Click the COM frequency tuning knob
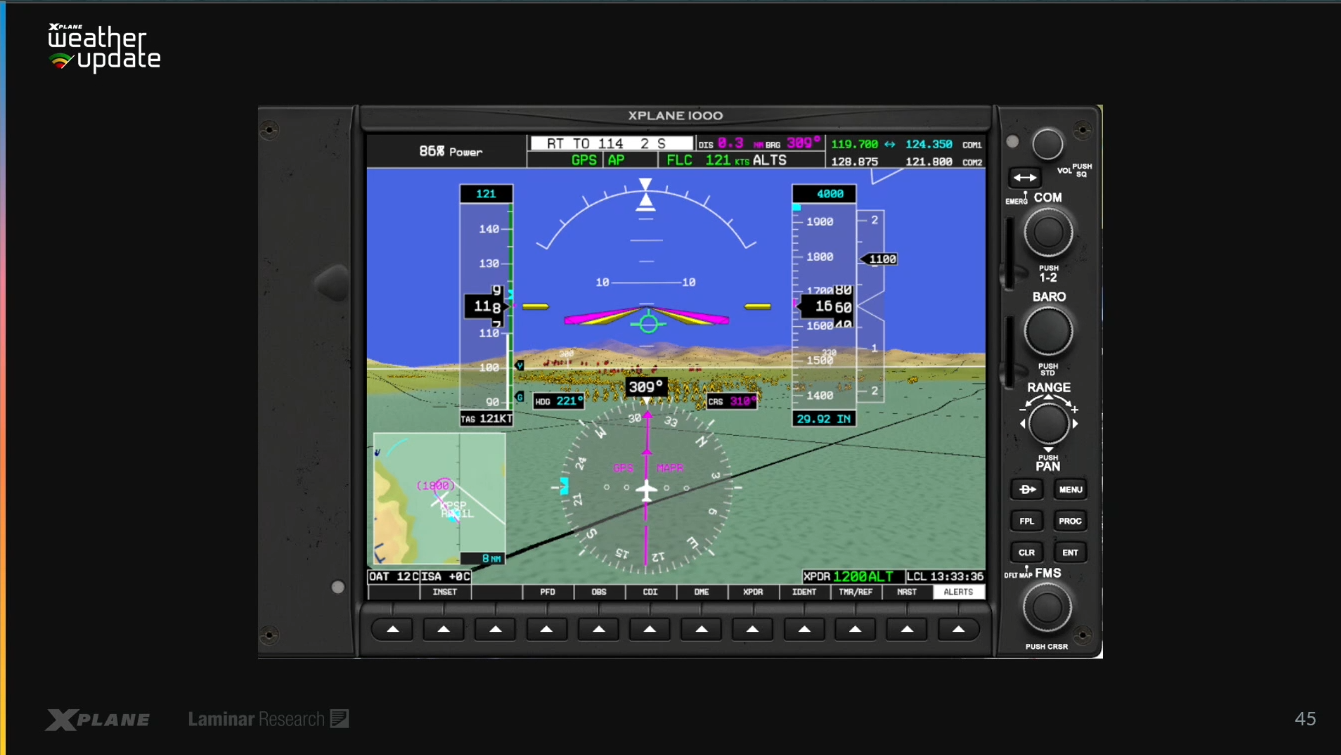The width and height of the screenshot is (1341, 755). 1048,233
